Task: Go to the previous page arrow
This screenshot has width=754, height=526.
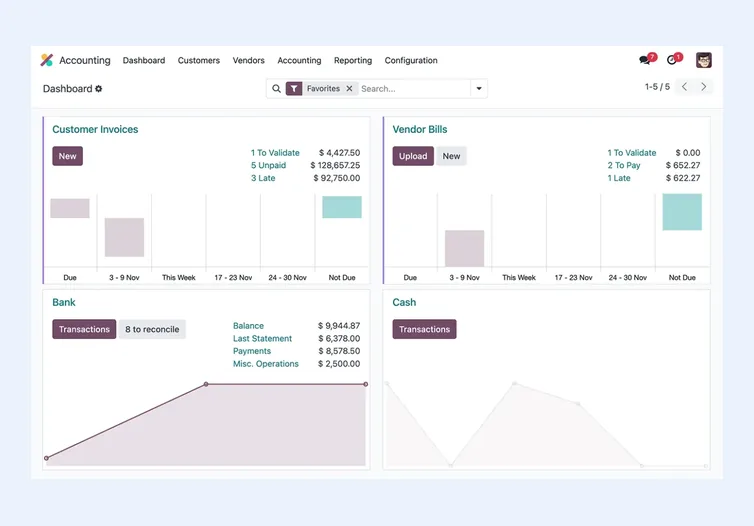Action: 684,87
